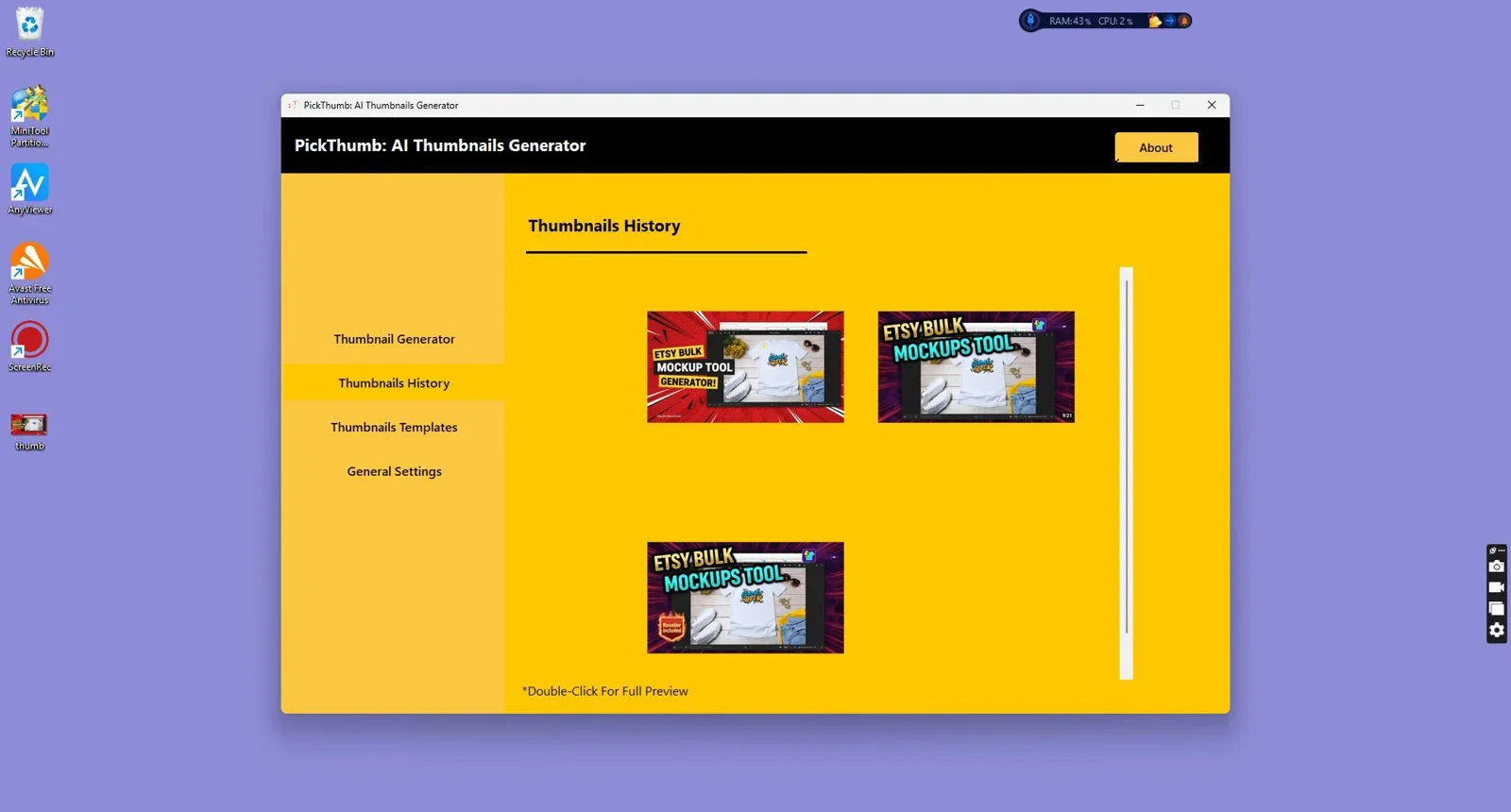
Task: Go to Thumbnail Generator section
Action: [x=394, y=339]
